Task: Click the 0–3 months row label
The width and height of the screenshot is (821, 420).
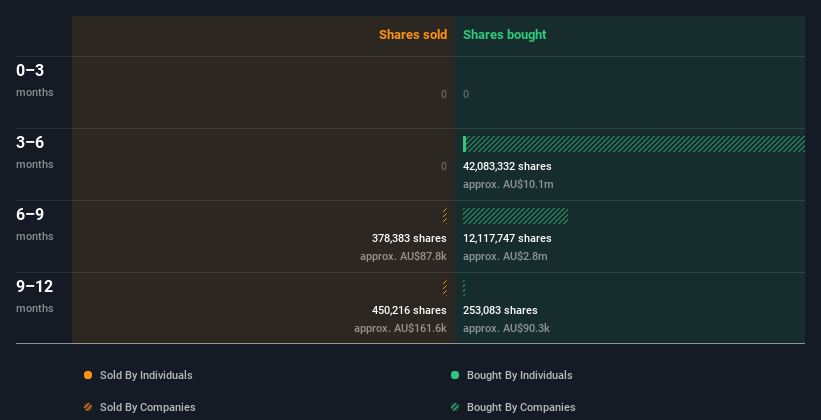Action: 35,80
